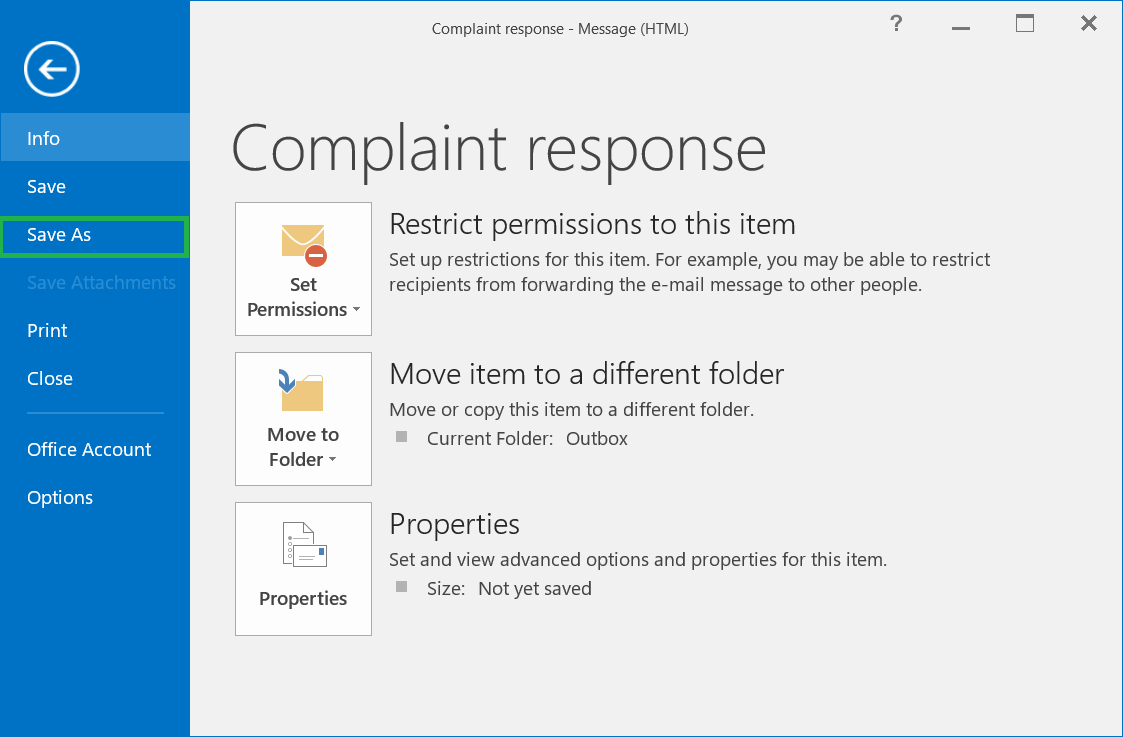
Task: Click the greyed-out Save Attachments item
Action: [x=101, y=283]
